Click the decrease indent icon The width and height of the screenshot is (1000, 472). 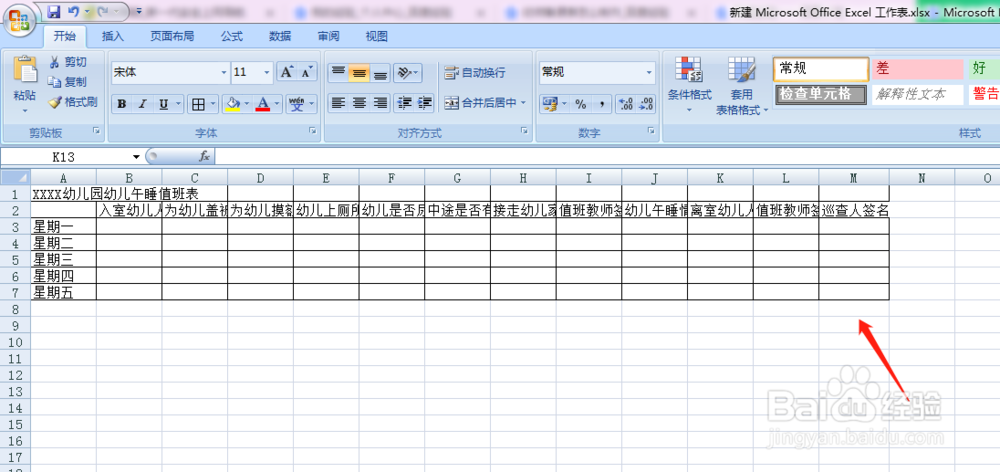pyautogui.click(x=403, y=103)
